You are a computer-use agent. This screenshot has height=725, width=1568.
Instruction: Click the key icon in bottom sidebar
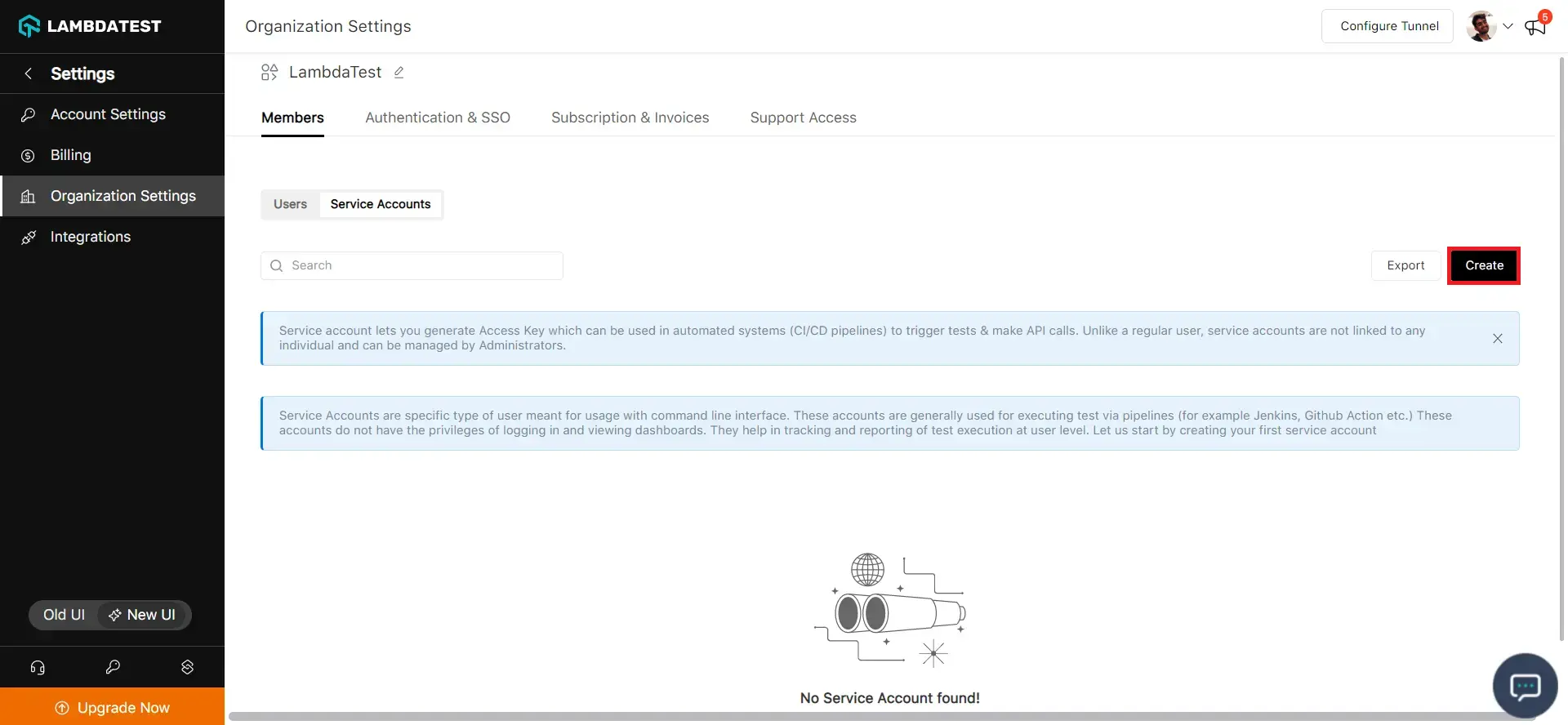[113, 667]
